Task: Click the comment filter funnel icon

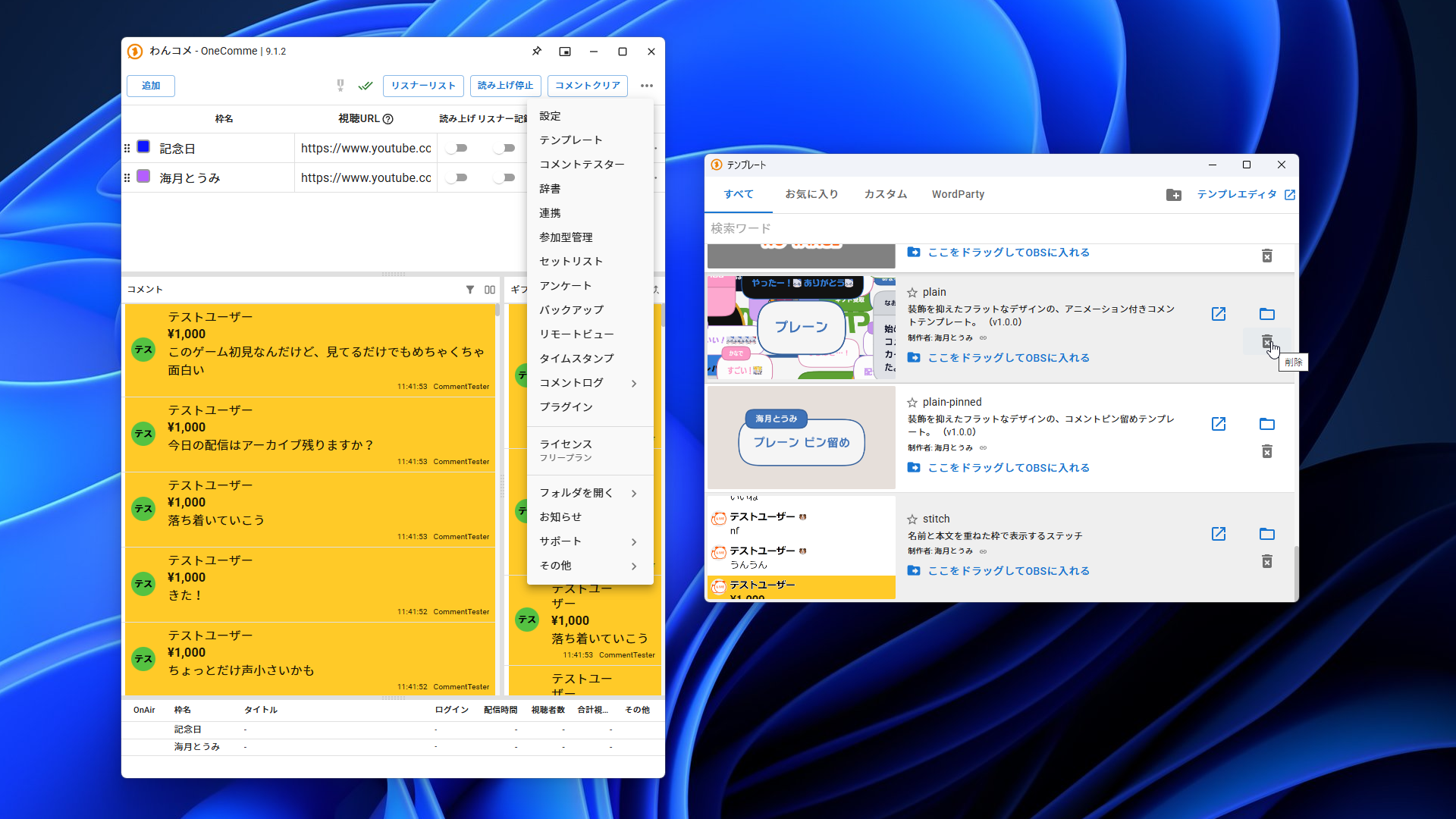Action: click(470, 290)
